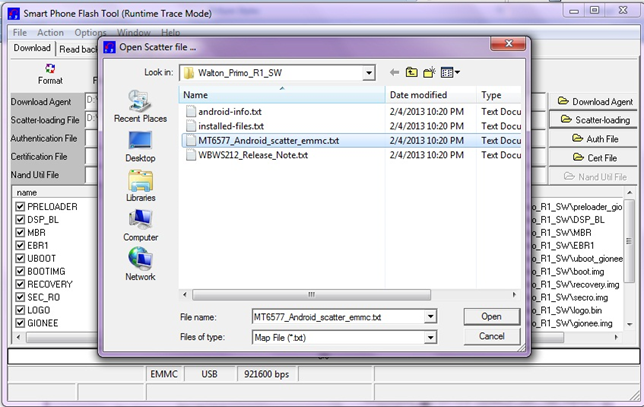
Task: Open the File menu
Action: tap(19, 32)
